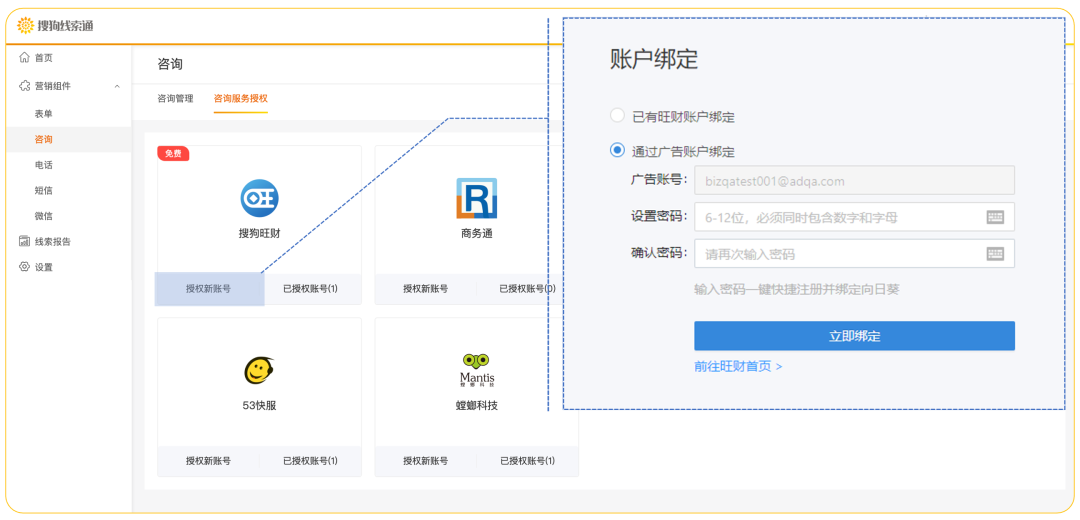Select 已有旺财账户绑定 radio option
The height and width of the screenshot is (520, 1080).
pyautogui.click(x=617, y=116)
